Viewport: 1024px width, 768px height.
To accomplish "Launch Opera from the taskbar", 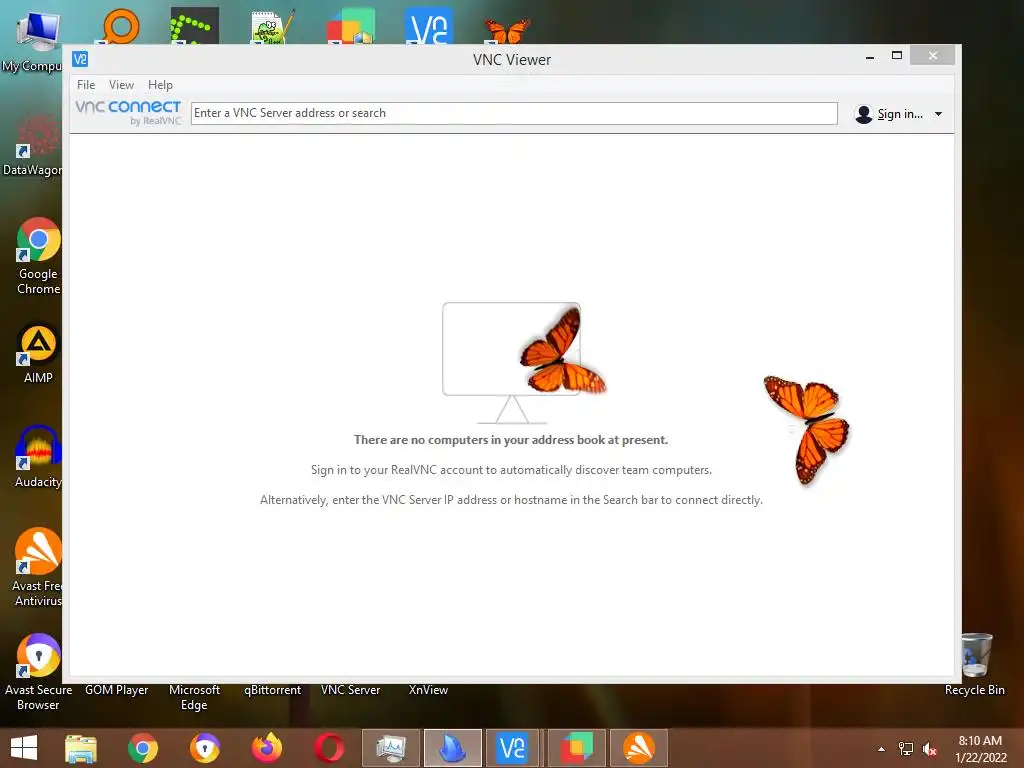I will coord(328,748).
